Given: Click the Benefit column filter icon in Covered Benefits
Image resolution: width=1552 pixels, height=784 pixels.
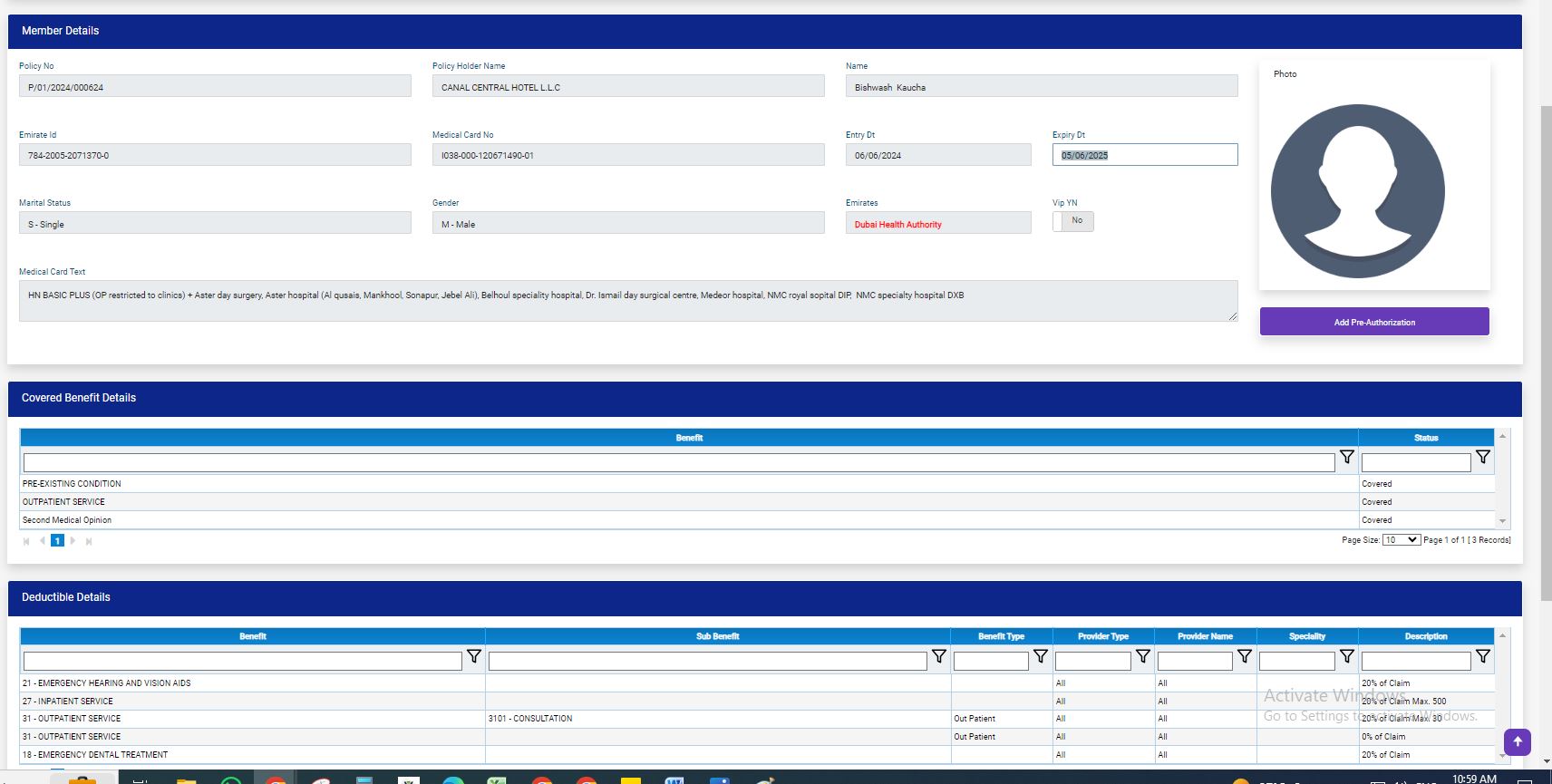Looking at the screenshot, I should 1346,458.
